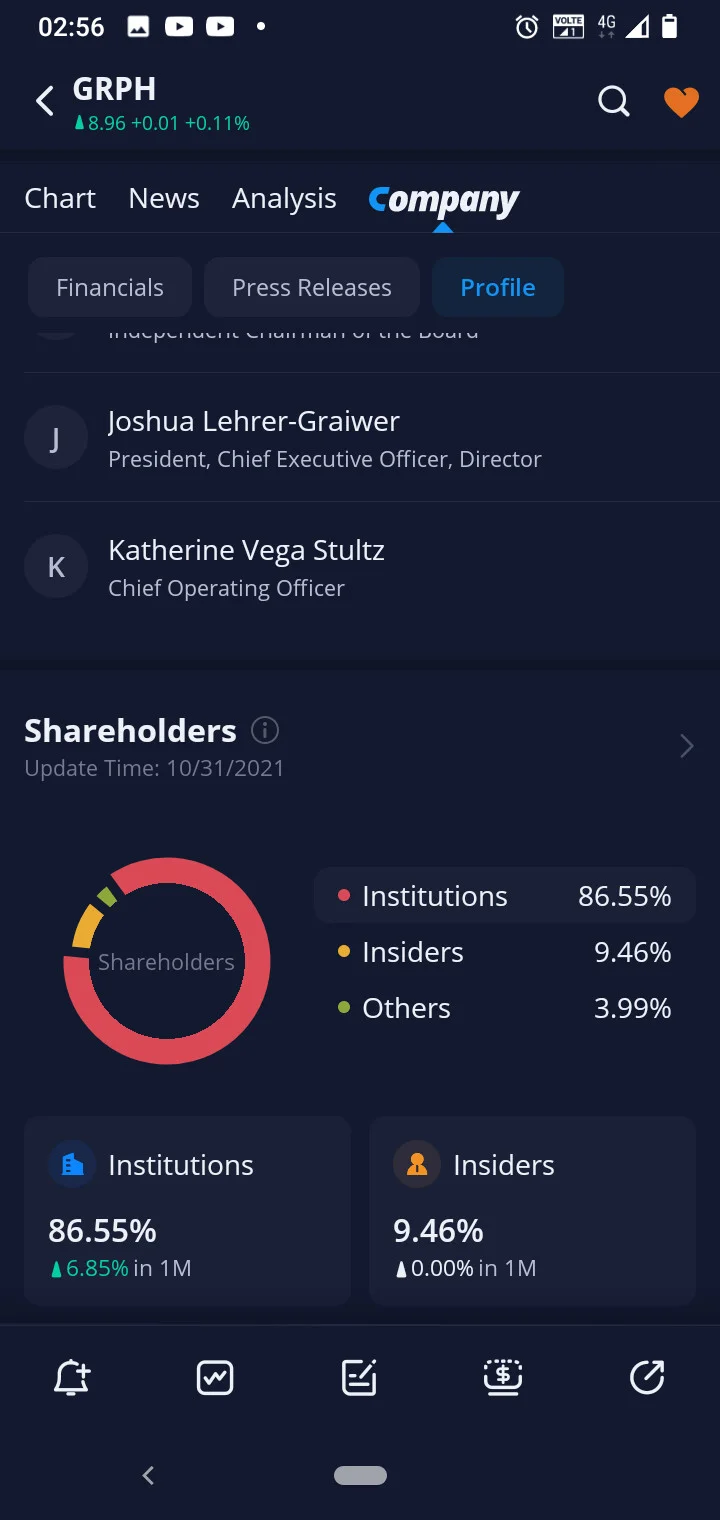
Task: Tap the back arrow beside GRPH
Action: point(45,101)
